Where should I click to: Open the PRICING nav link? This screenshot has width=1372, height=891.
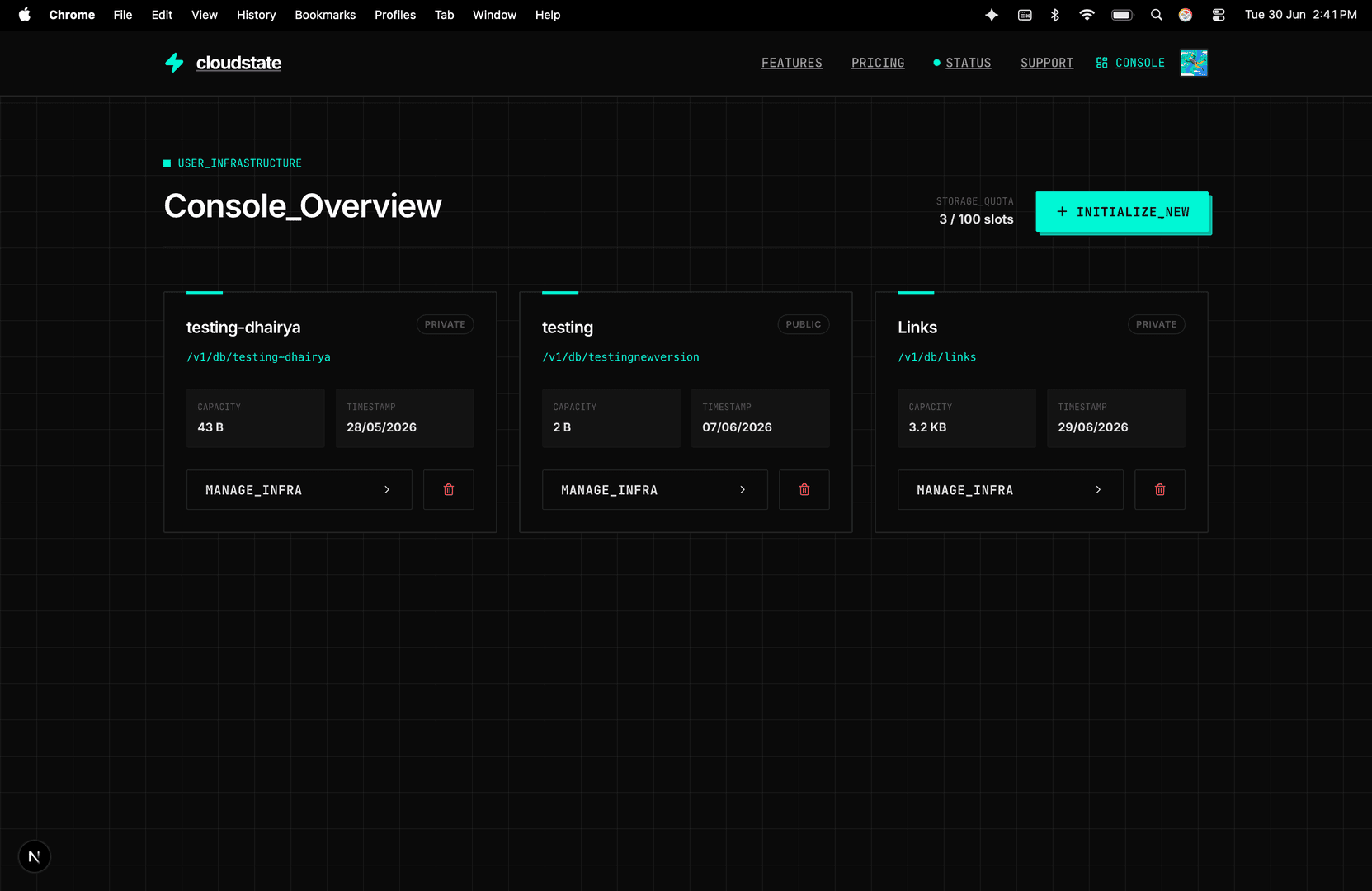878,63
